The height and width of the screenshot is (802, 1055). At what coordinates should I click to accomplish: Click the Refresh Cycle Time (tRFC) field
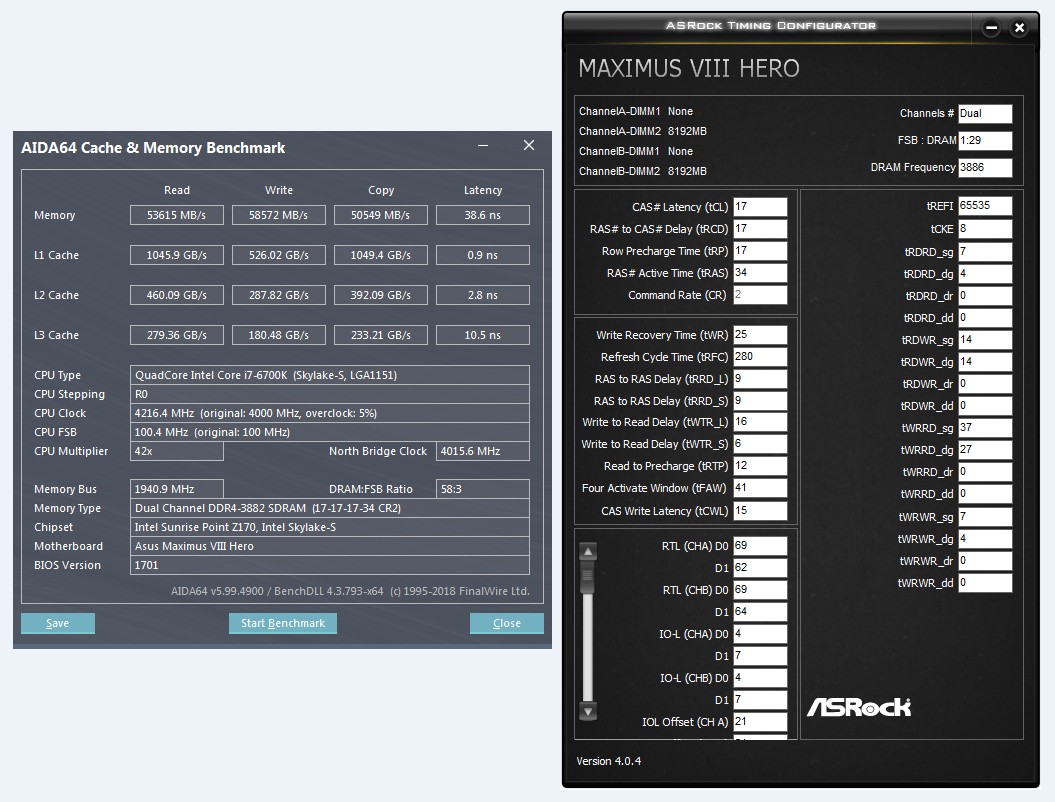pos(760,357)
